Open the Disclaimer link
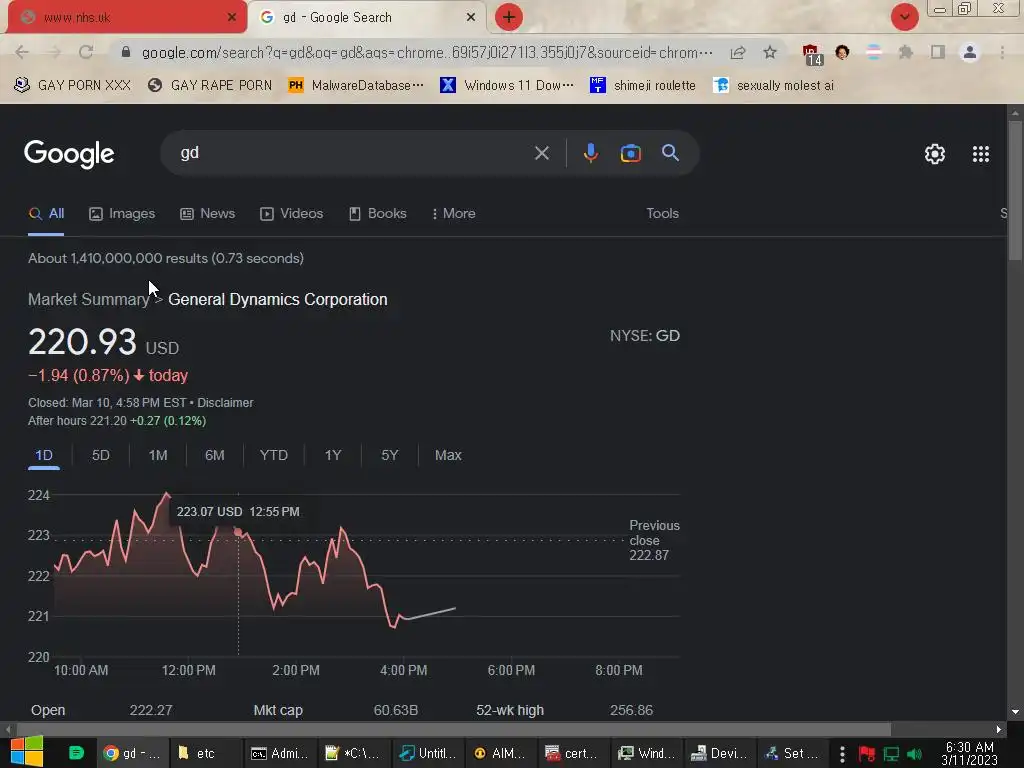Viewport: 1024px width, 768px height. [225, 403]
